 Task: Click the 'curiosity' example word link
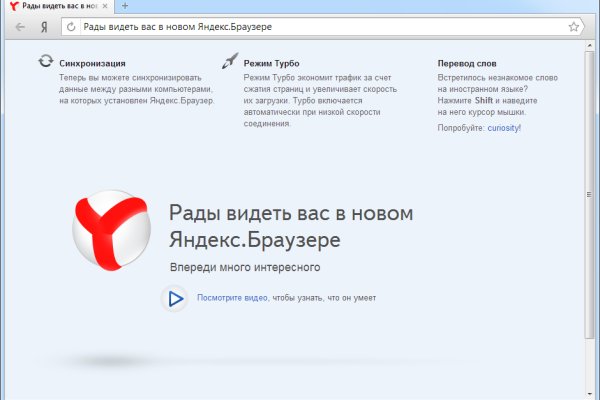(503, 128)
